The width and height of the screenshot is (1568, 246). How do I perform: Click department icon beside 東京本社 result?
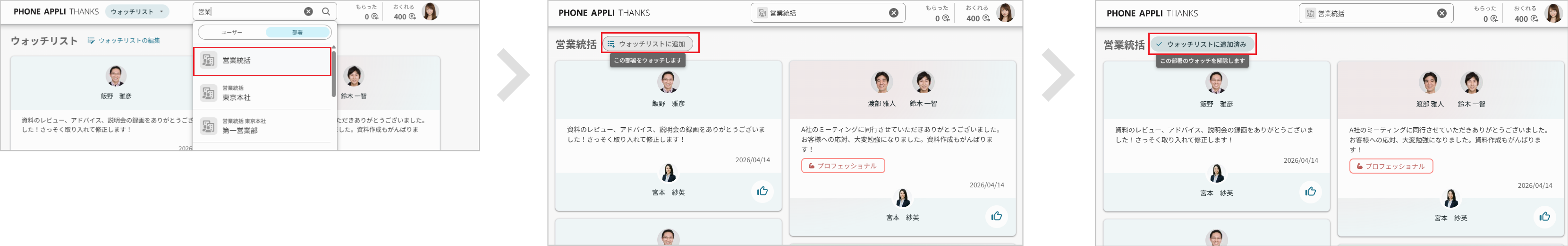[208, 93]
